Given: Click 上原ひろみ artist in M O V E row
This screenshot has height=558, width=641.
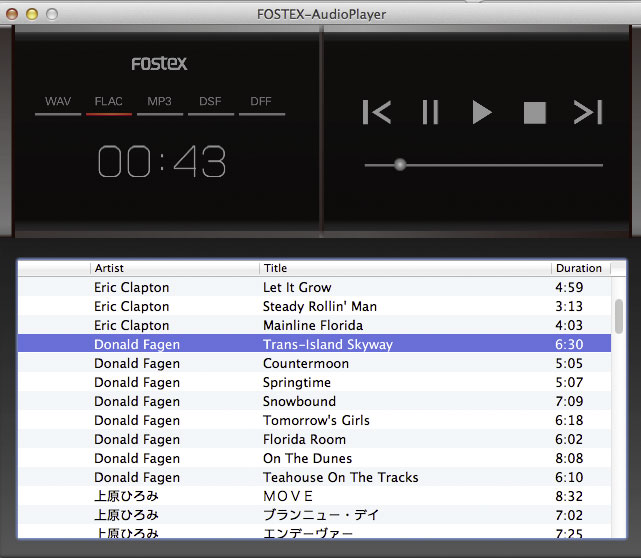Looking at the screenshot, I should pos(126,496).
